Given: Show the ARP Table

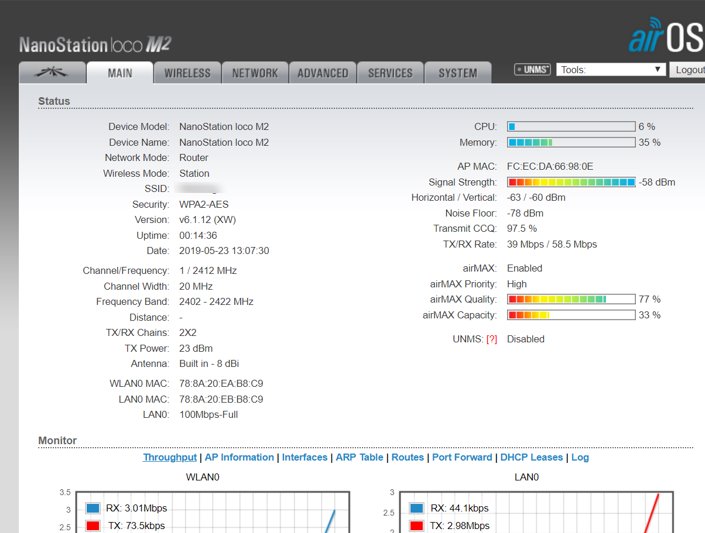Looking at the screenshot, I should click(359, 457).
